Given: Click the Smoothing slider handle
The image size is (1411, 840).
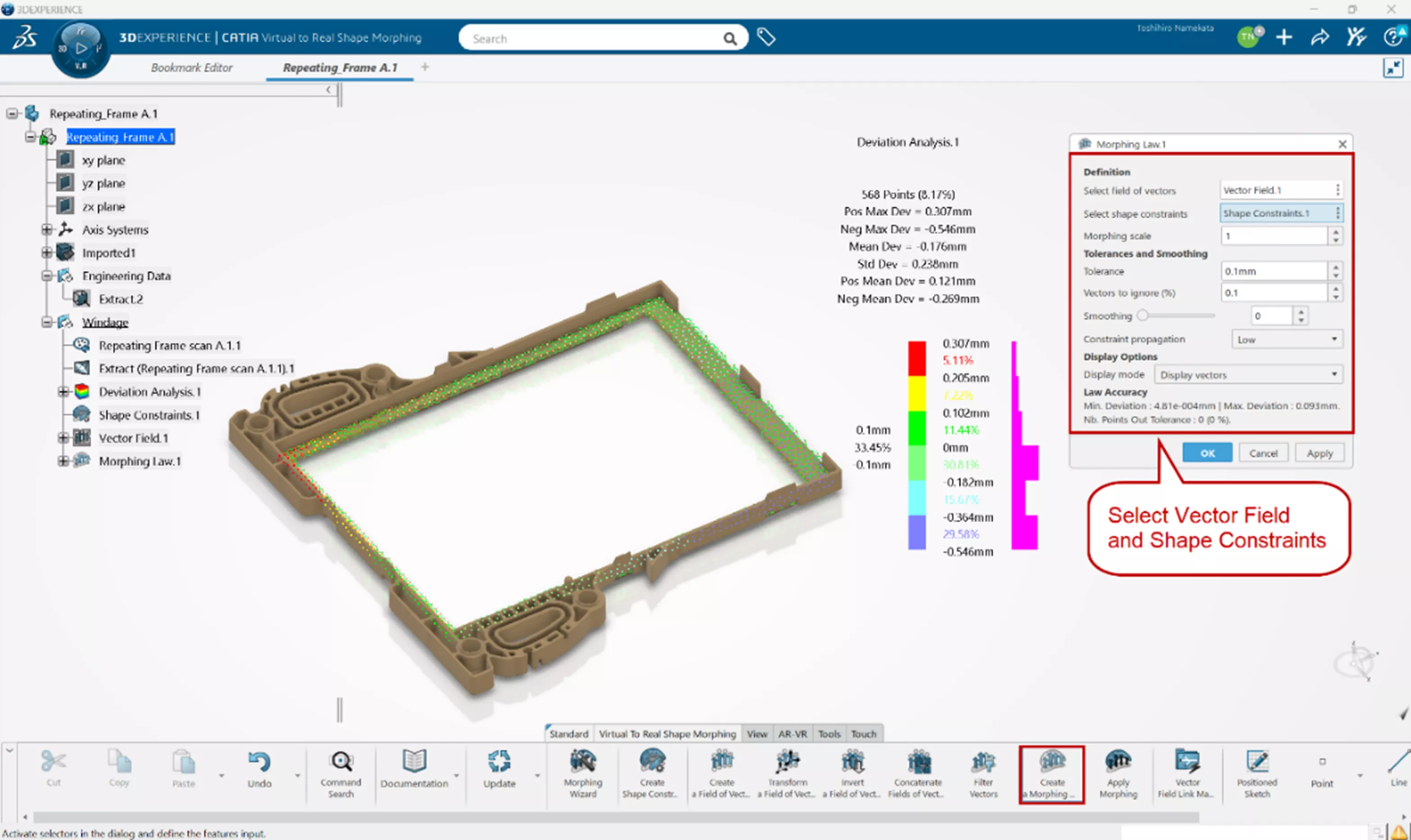Looking at the screenshot, I should click(1142, 315).
